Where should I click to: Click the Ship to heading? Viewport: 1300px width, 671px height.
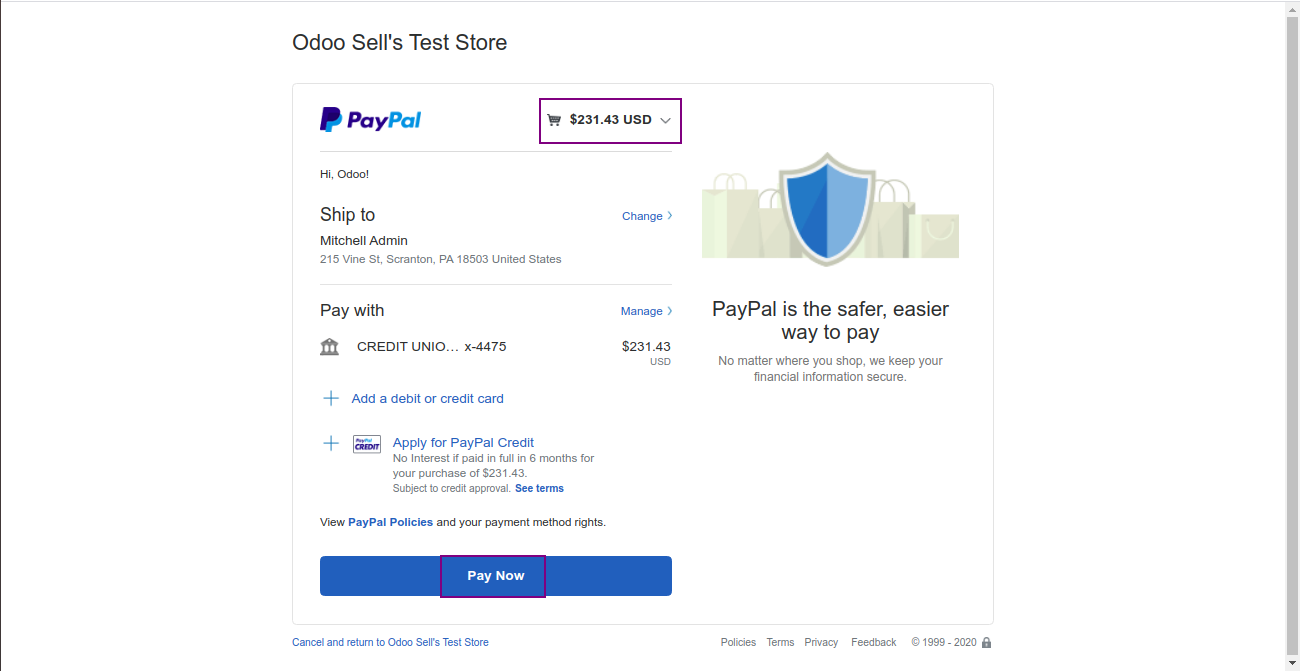click(347, 215)
